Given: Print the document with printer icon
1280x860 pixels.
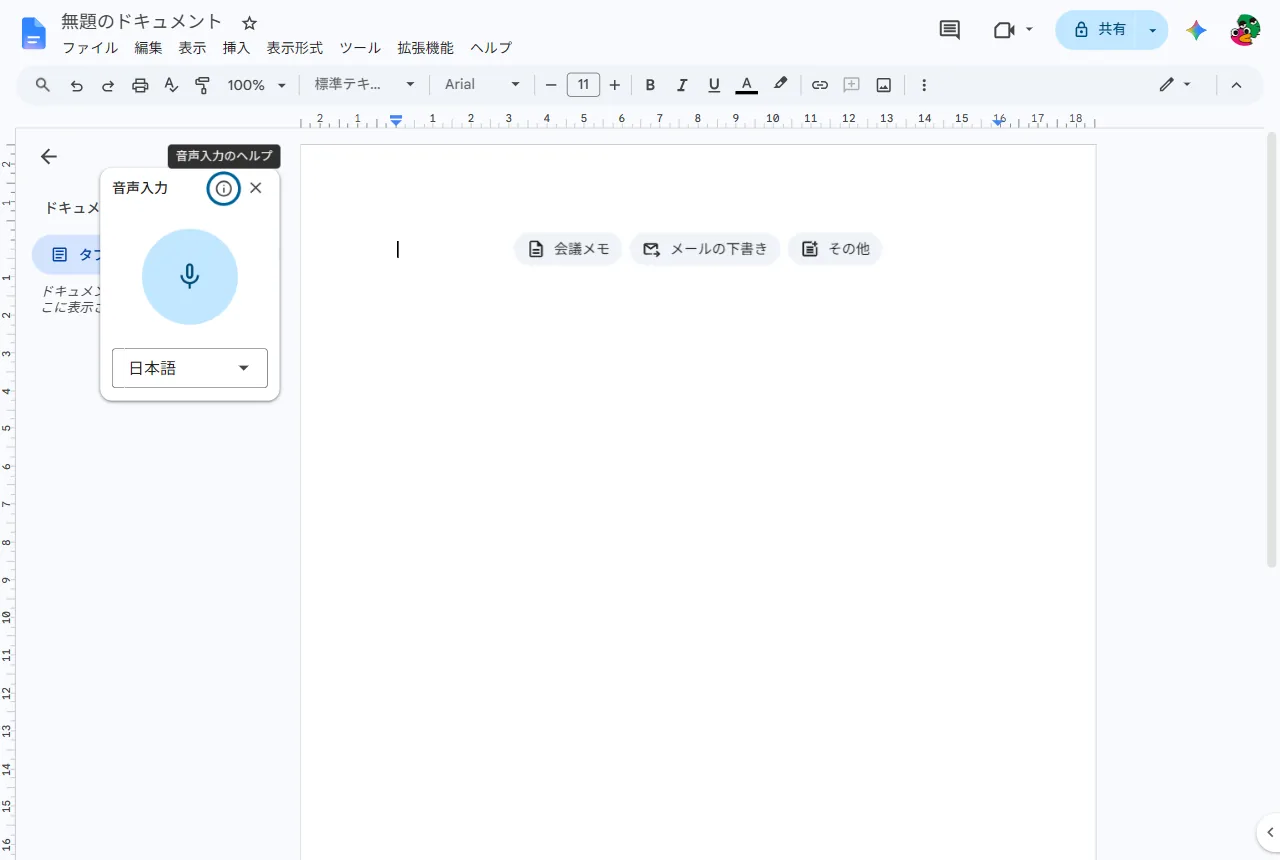Looking at the screenshot, I should click(140, 85).
